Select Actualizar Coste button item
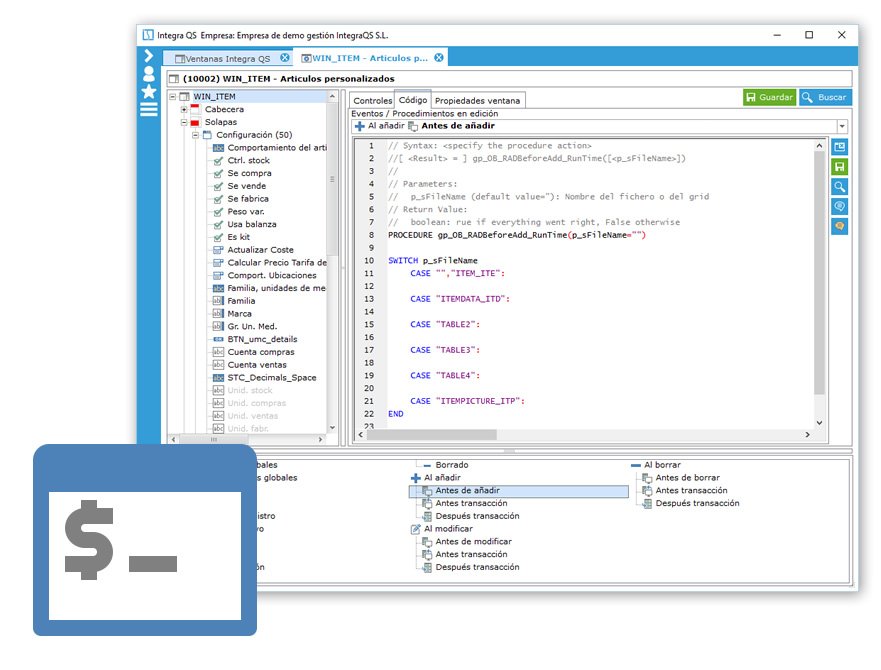 [260, 250]
